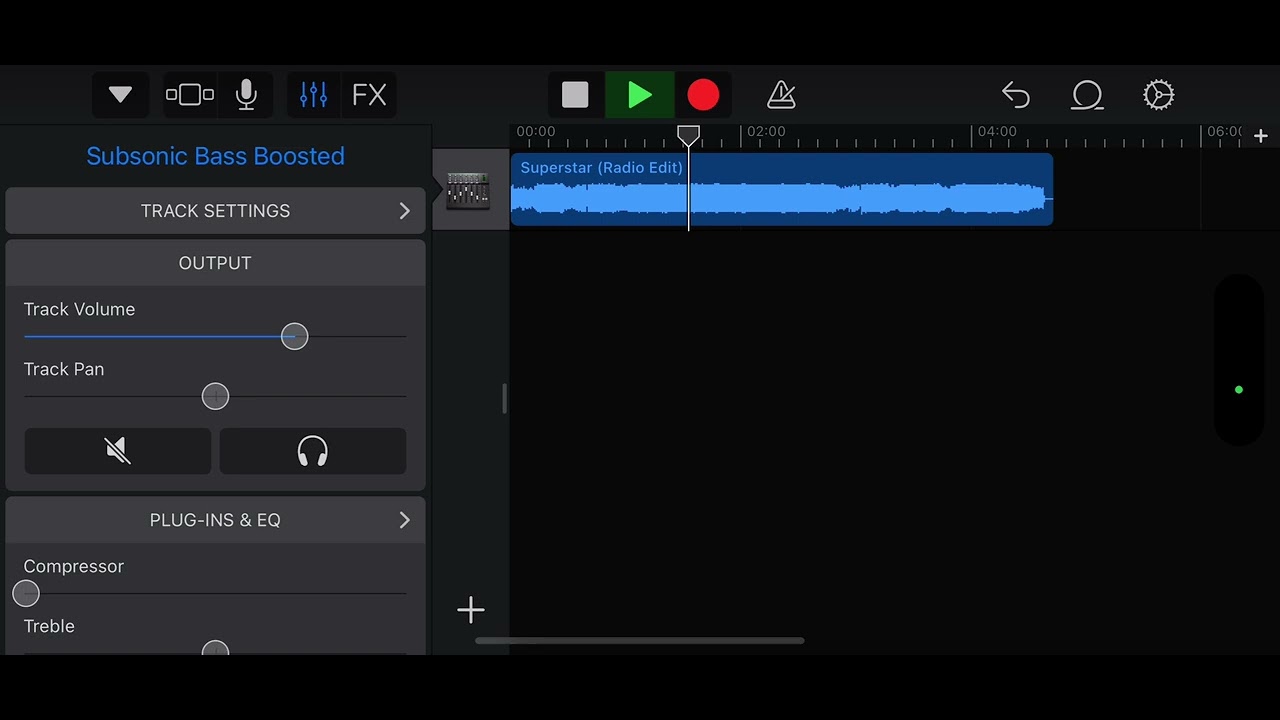Select the Subsonic Bass Boosted track name
This screenshot has height=720, width=1280.
pyautogui.click(x=215, y=156)
